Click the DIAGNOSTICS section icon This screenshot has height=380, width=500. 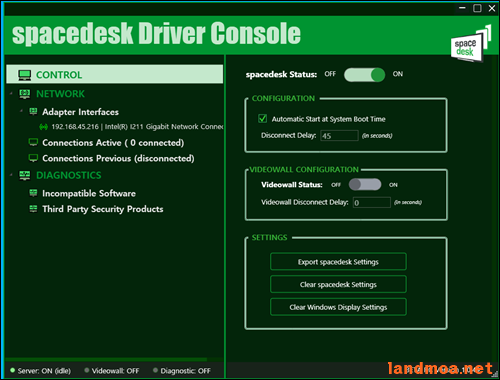[25, 175]
